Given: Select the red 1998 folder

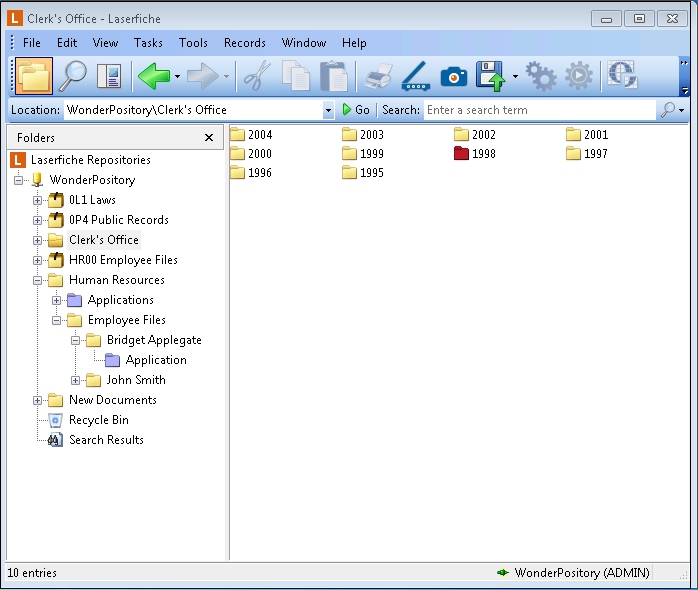Looking at the screenshot, I should [x=475, y=154].
